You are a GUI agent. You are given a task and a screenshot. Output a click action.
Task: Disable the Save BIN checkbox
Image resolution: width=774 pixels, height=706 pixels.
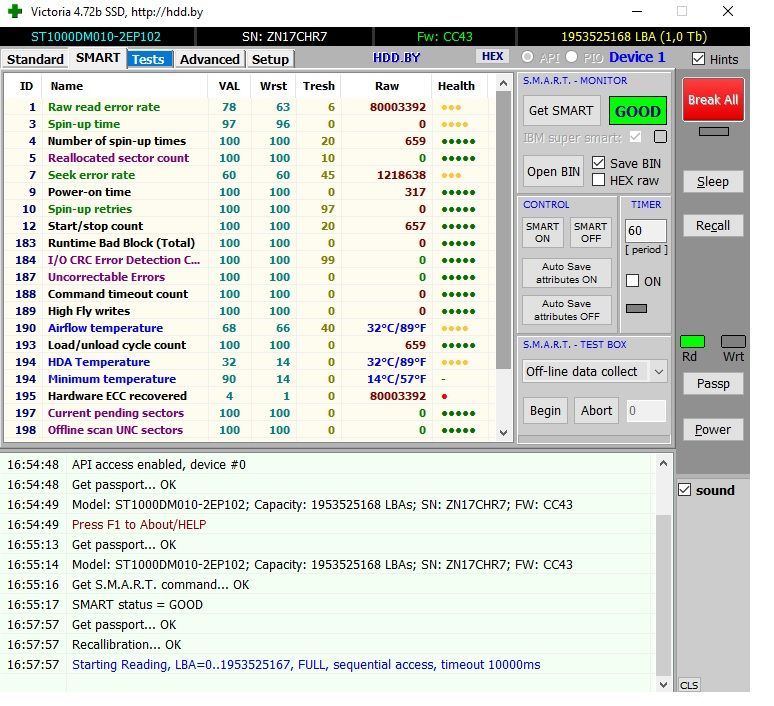tap(598, 163)
